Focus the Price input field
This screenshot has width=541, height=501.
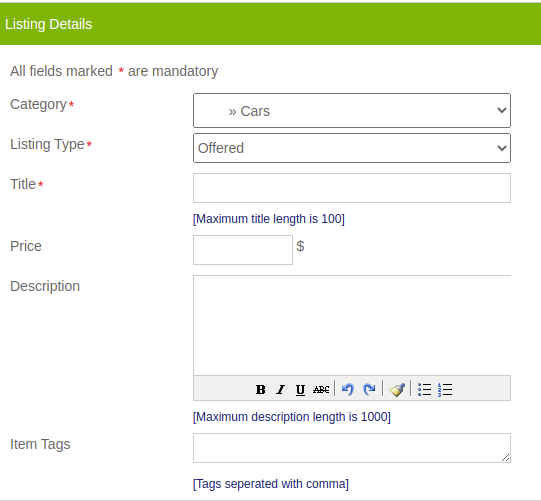(x=243, y=250)
